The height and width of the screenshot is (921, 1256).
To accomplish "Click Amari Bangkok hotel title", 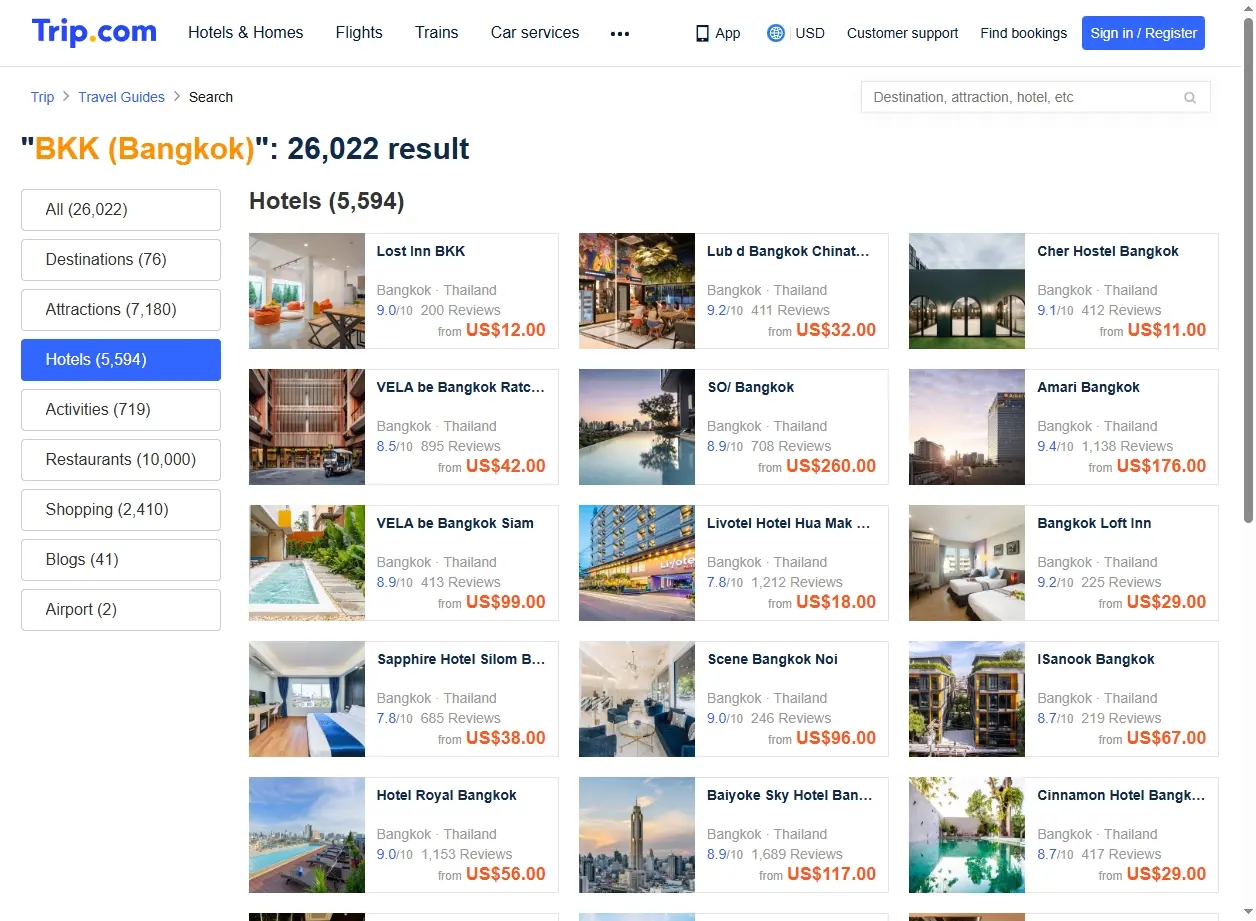I will [x=1088, y=387].
